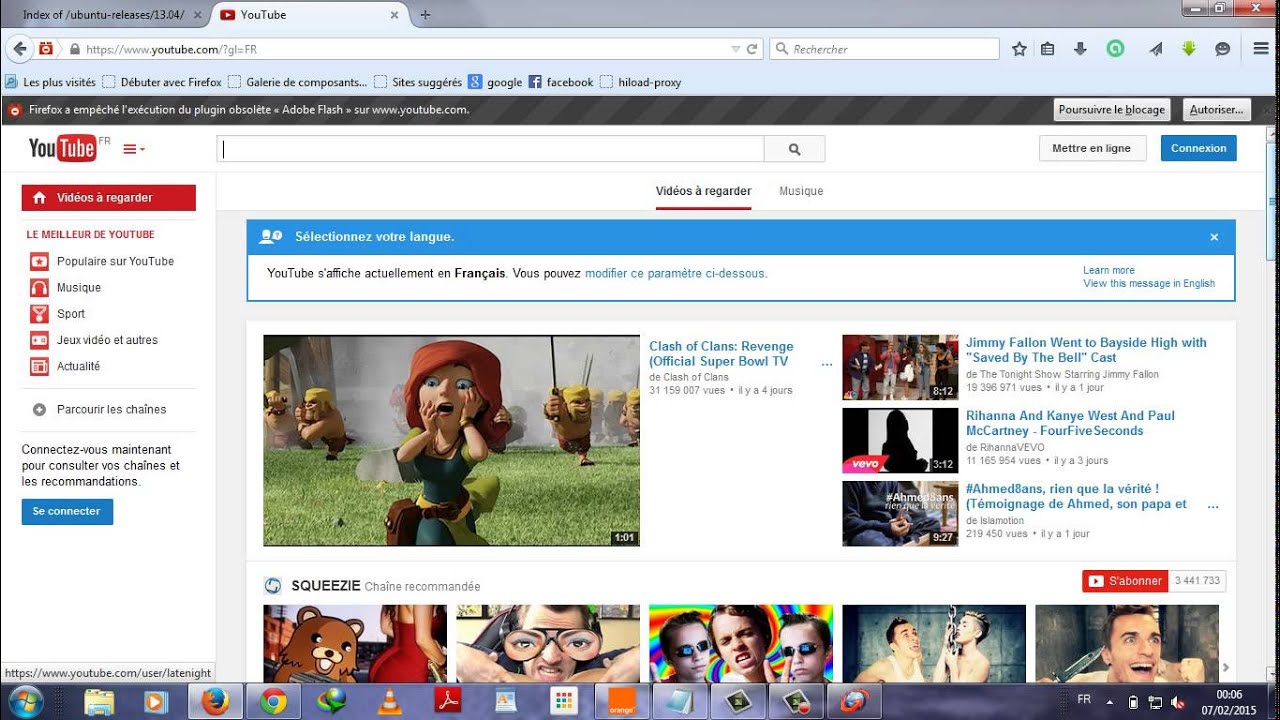Switch to the Musique tab

(801, 191)
